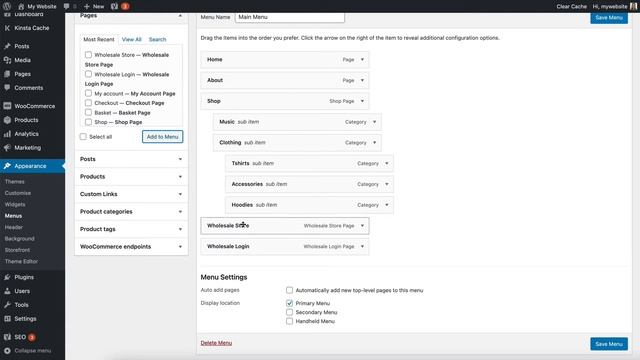Expand Music sub item arrow
The image size is (640, 360).
point(374,122)
